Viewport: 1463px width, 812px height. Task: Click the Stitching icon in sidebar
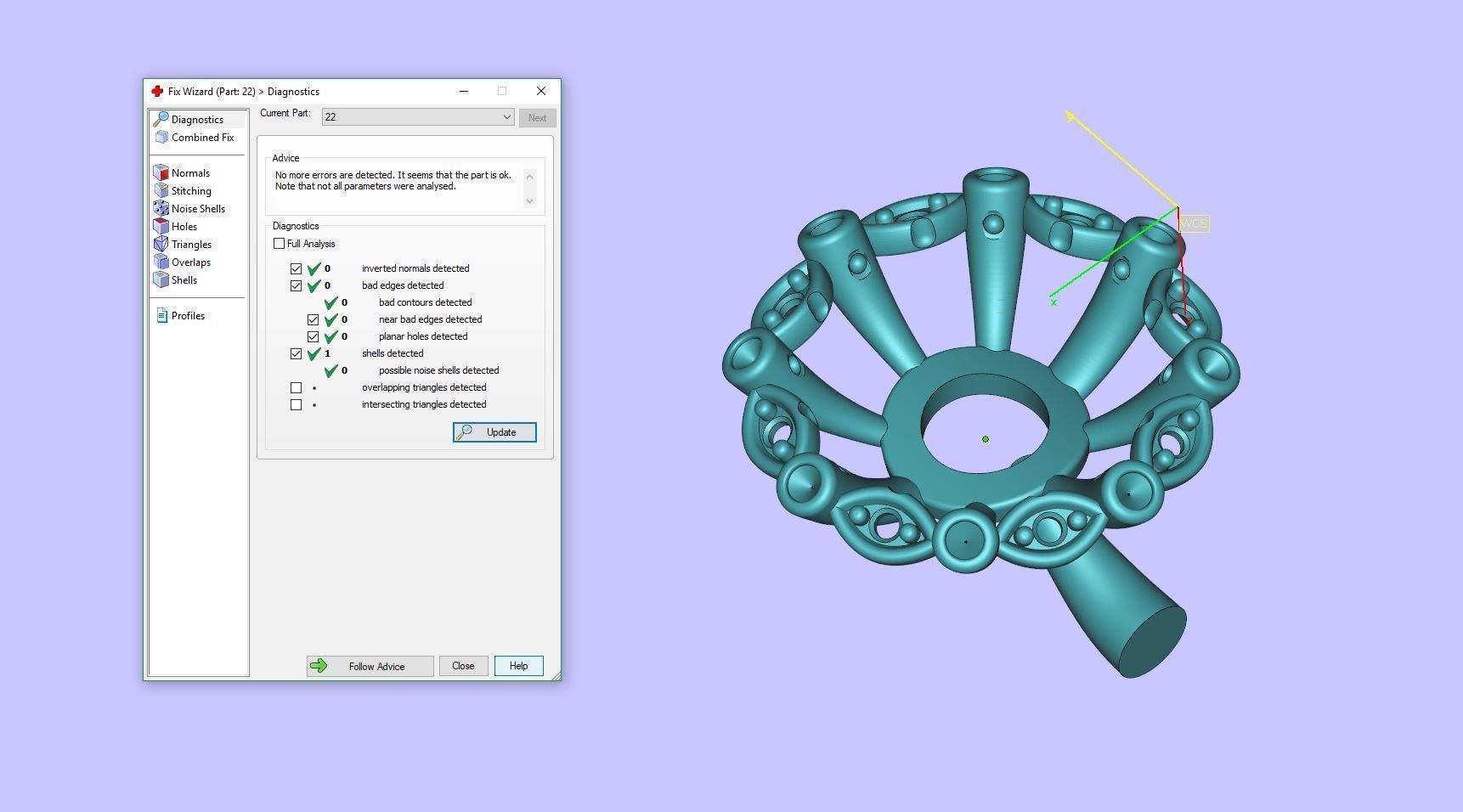(161, 190)
